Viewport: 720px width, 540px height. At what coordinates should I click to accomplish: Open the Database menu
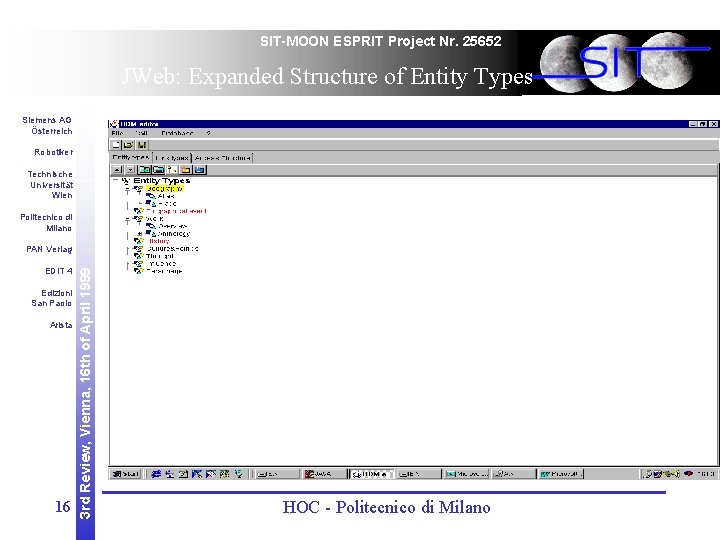[x=177, y=133]
